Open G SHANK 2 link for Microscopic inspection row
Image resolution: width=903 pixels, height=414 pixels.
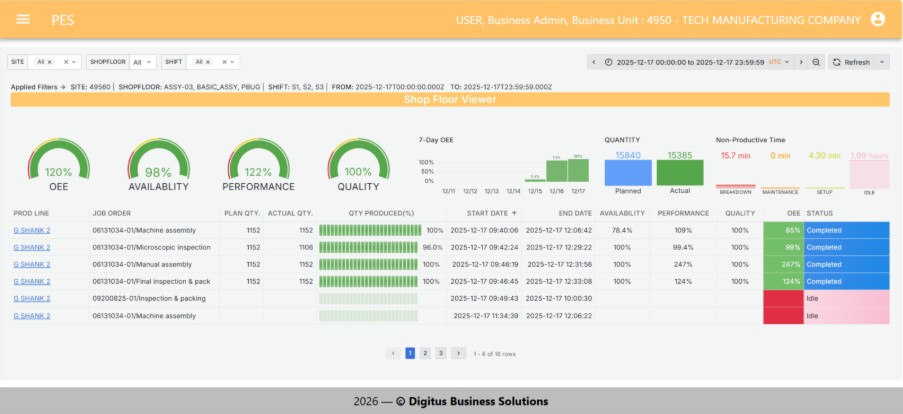(32, 248)
